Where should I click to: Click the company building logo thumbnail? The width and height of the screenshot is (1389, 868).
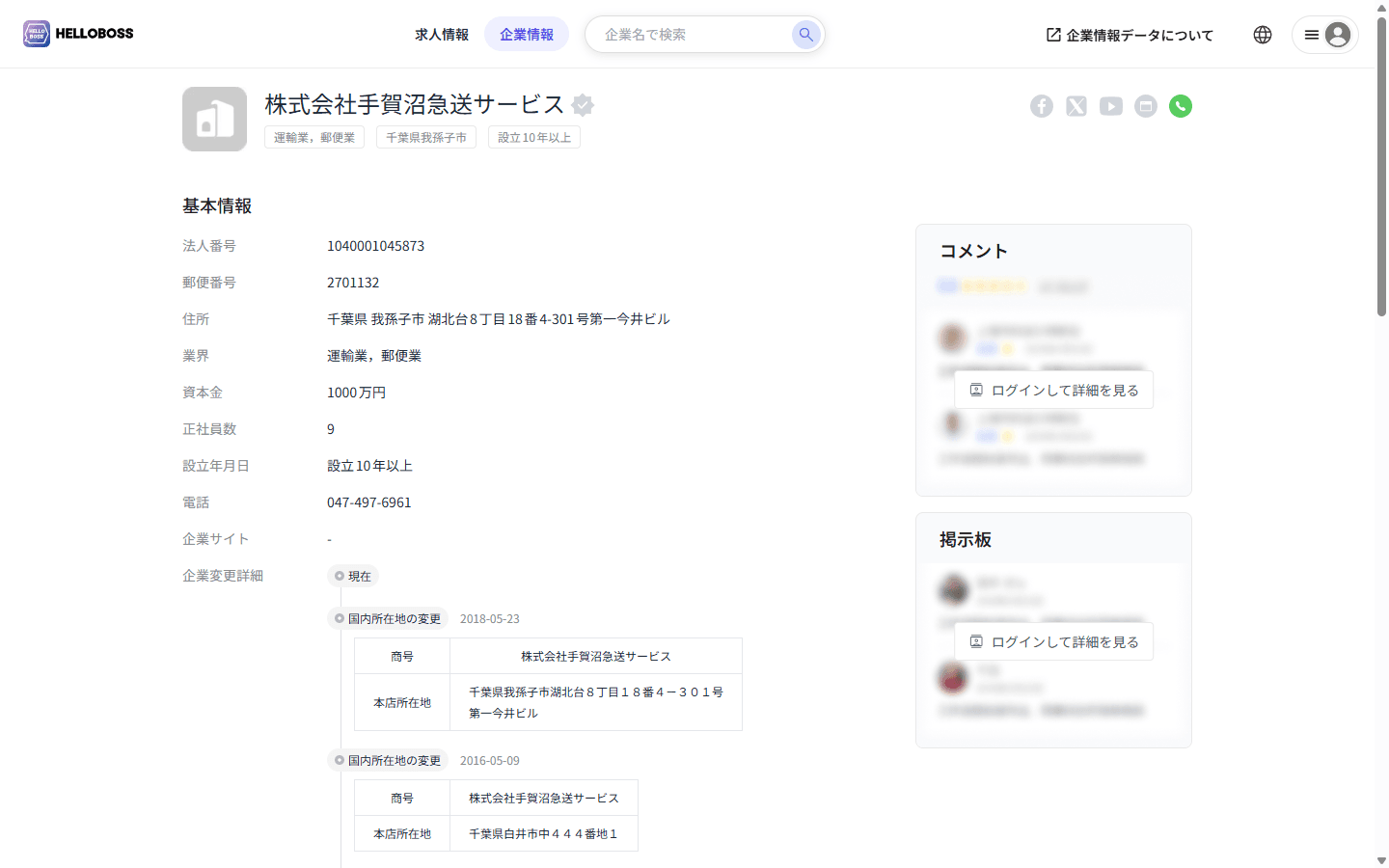click(x=214, y=119)
